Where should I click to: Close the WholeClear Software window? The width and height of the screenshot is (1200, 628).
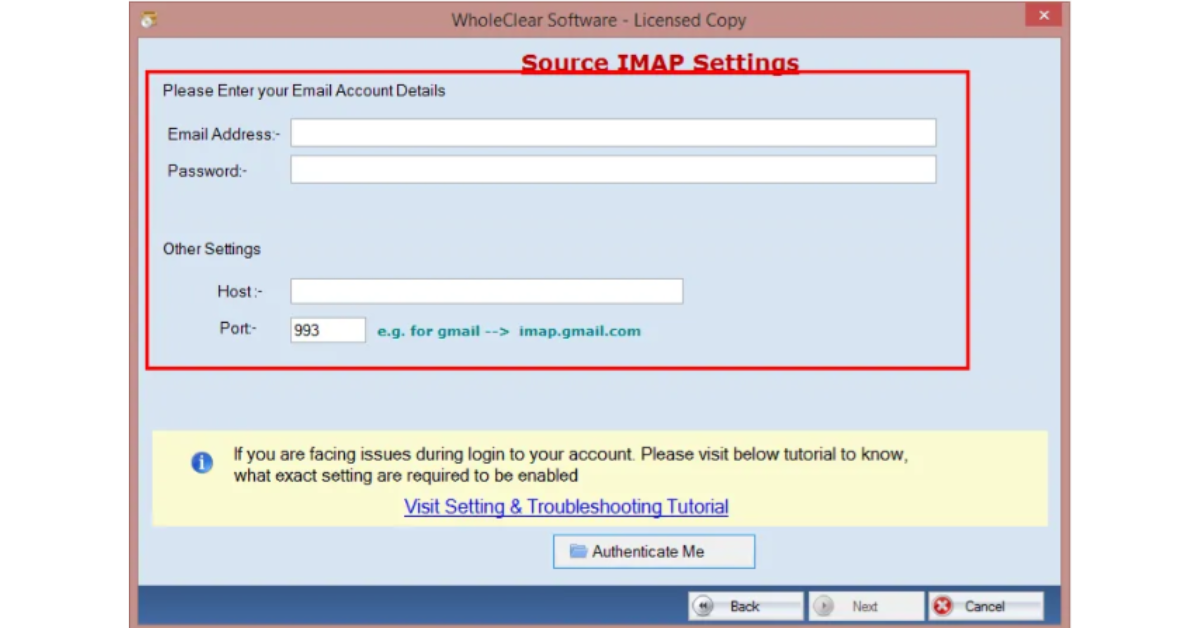pyautogui.click(x=1043, y=15)
